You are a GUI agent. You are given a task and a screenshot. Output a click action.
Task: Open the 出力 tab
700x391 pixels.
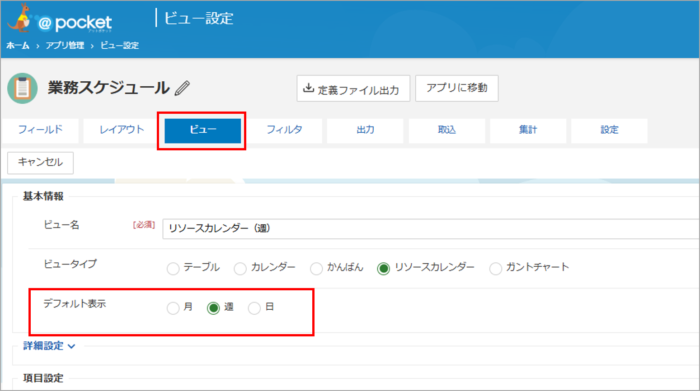coord(365,130)
